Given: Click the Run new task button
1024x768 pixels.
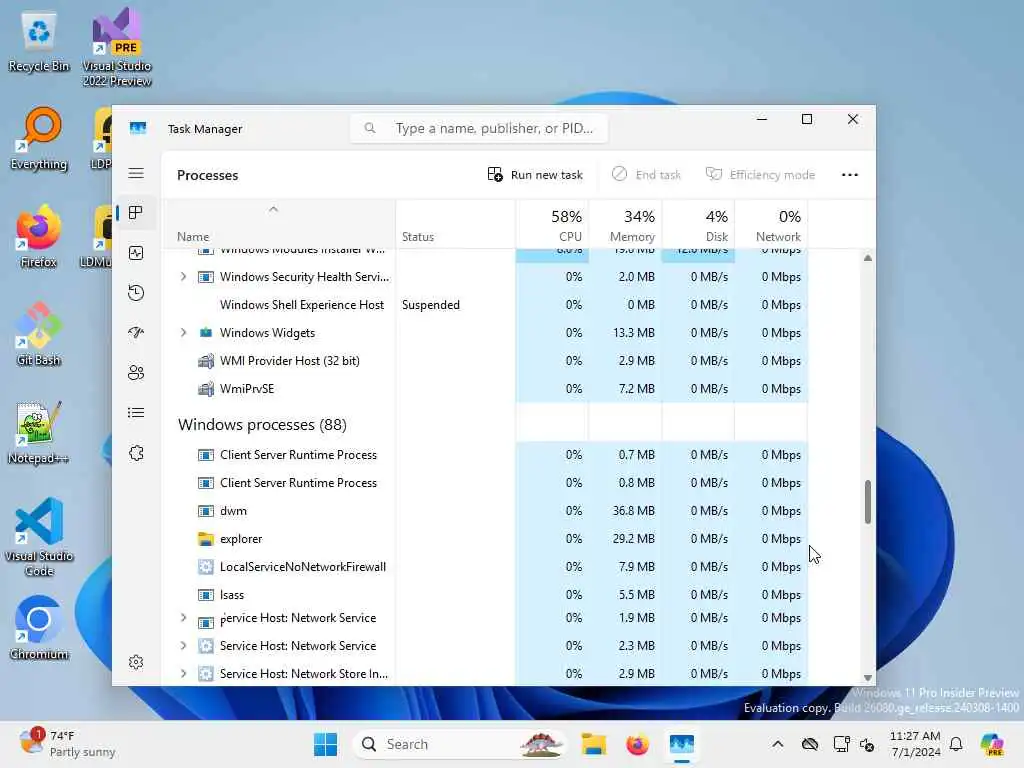Looking at the screenshot, I should point(535,174).
